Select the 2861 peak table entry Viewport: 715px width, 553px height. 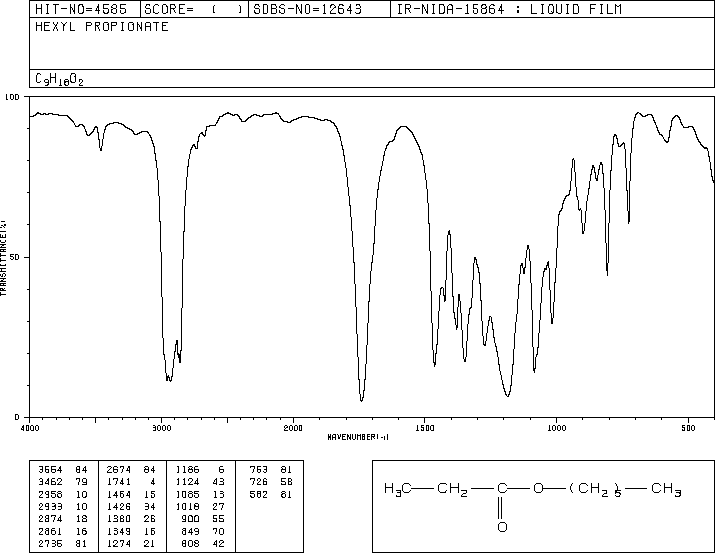(62, 532)
